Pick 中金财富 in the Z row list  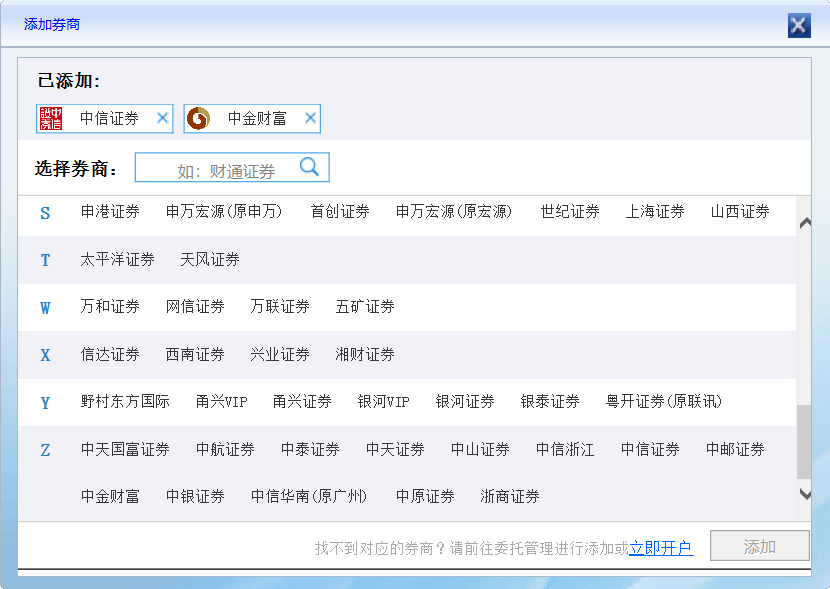tap(110, 496)
